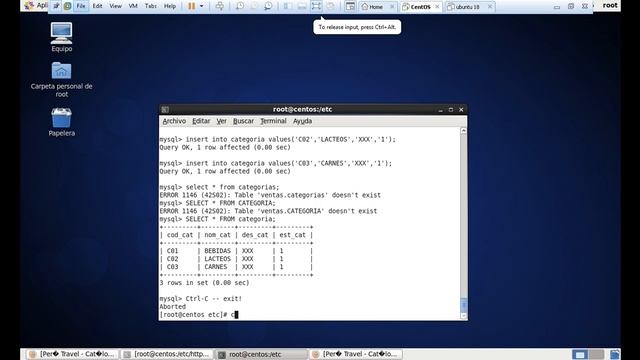Open the VM menu
Image resolution: width=640 pixels, height=360 pixels.
[x=133, y=6]
